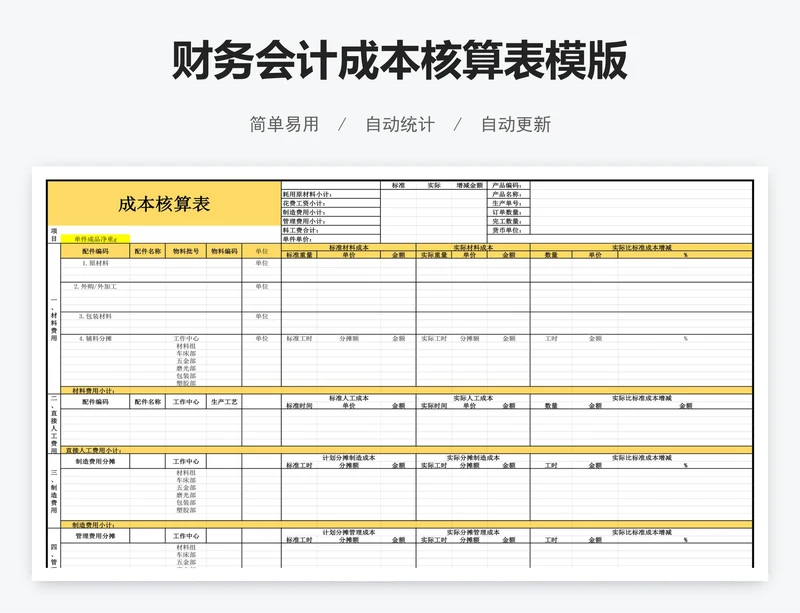Click the 材料费用小计 subtotal row
Image resolution: width=800 pixels, height=613 pixels.
tap(406, 390)
